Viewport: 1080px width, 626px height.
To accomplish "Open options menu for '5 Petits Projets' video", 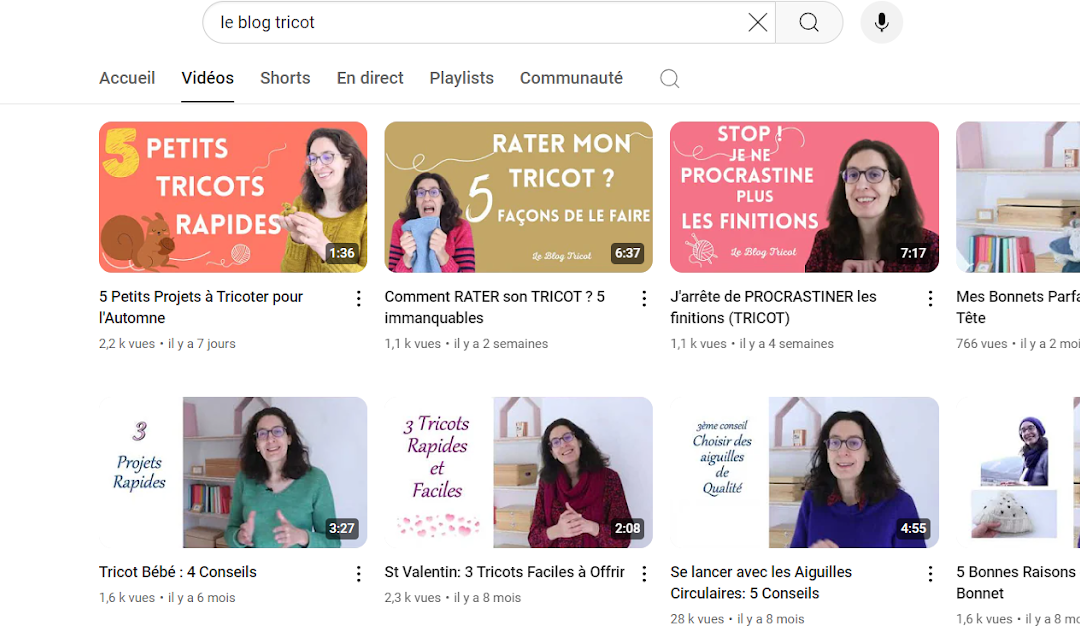I will pos(358,298).
